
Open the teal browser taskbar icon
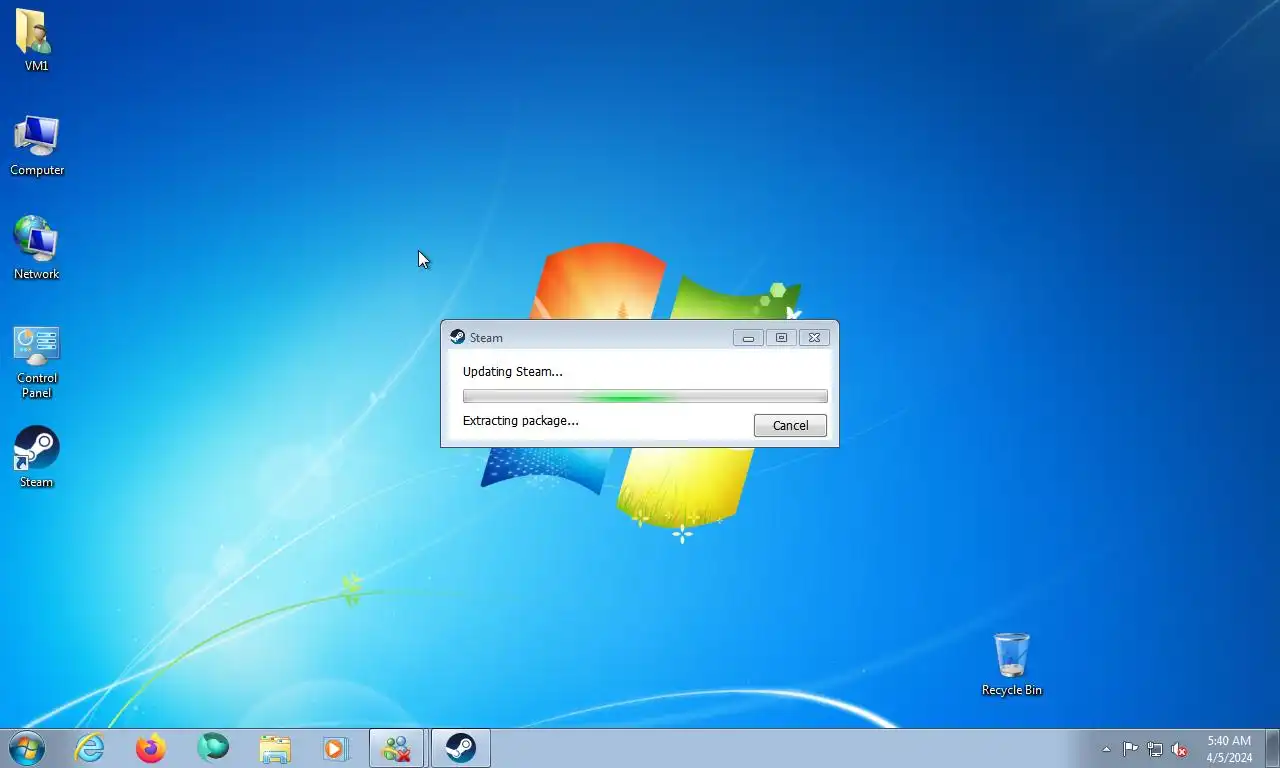coord(213,748)
